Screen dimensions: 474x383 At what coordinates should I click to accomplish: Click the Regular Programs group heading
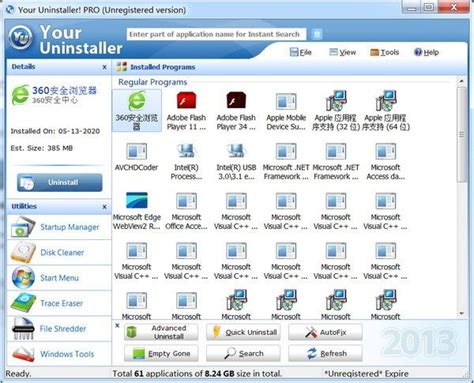pos(153,82)
